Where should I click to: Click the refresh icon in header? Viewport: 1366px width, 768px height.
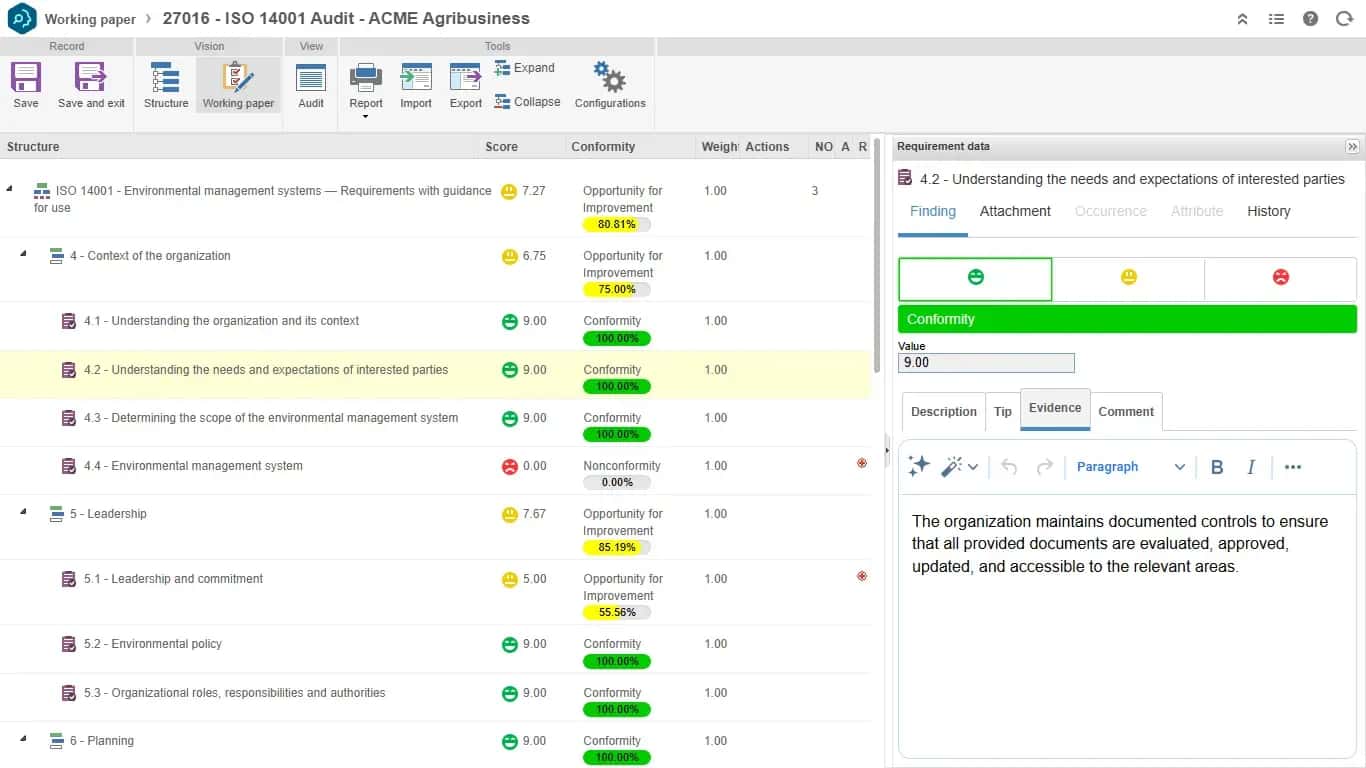coord(1344,19)
